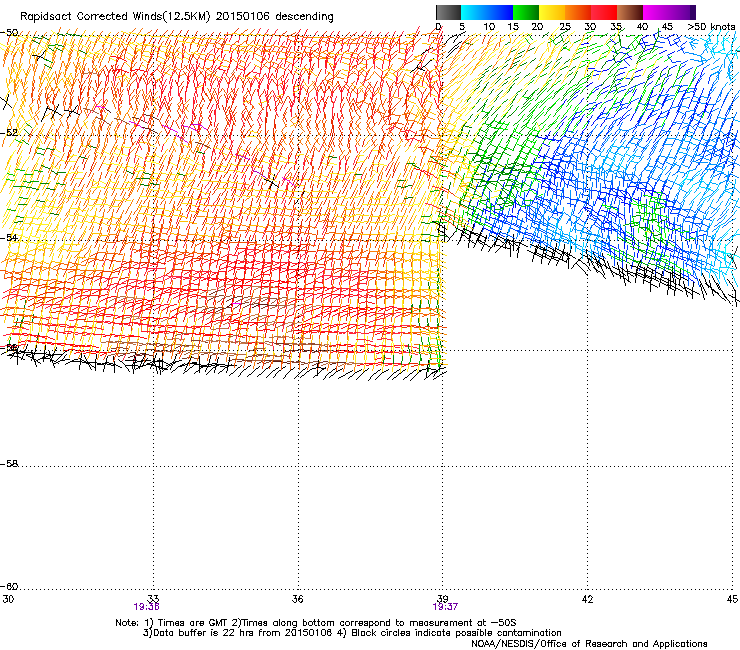740x650 pixels.
Task: Click the magenta 40–45 knots color band
Action: click(x=656, y=12)
